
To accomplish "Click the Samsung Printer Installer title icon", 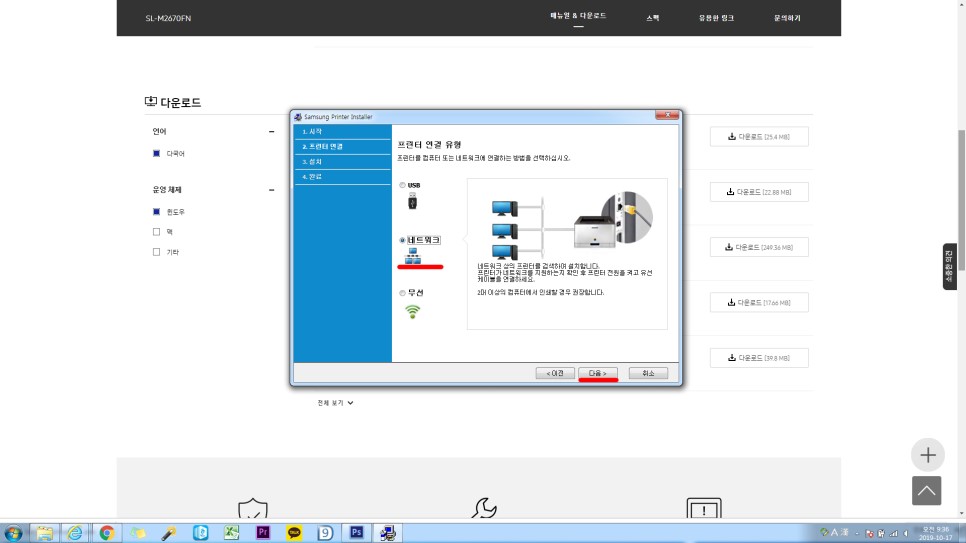I will click(298, 116).
